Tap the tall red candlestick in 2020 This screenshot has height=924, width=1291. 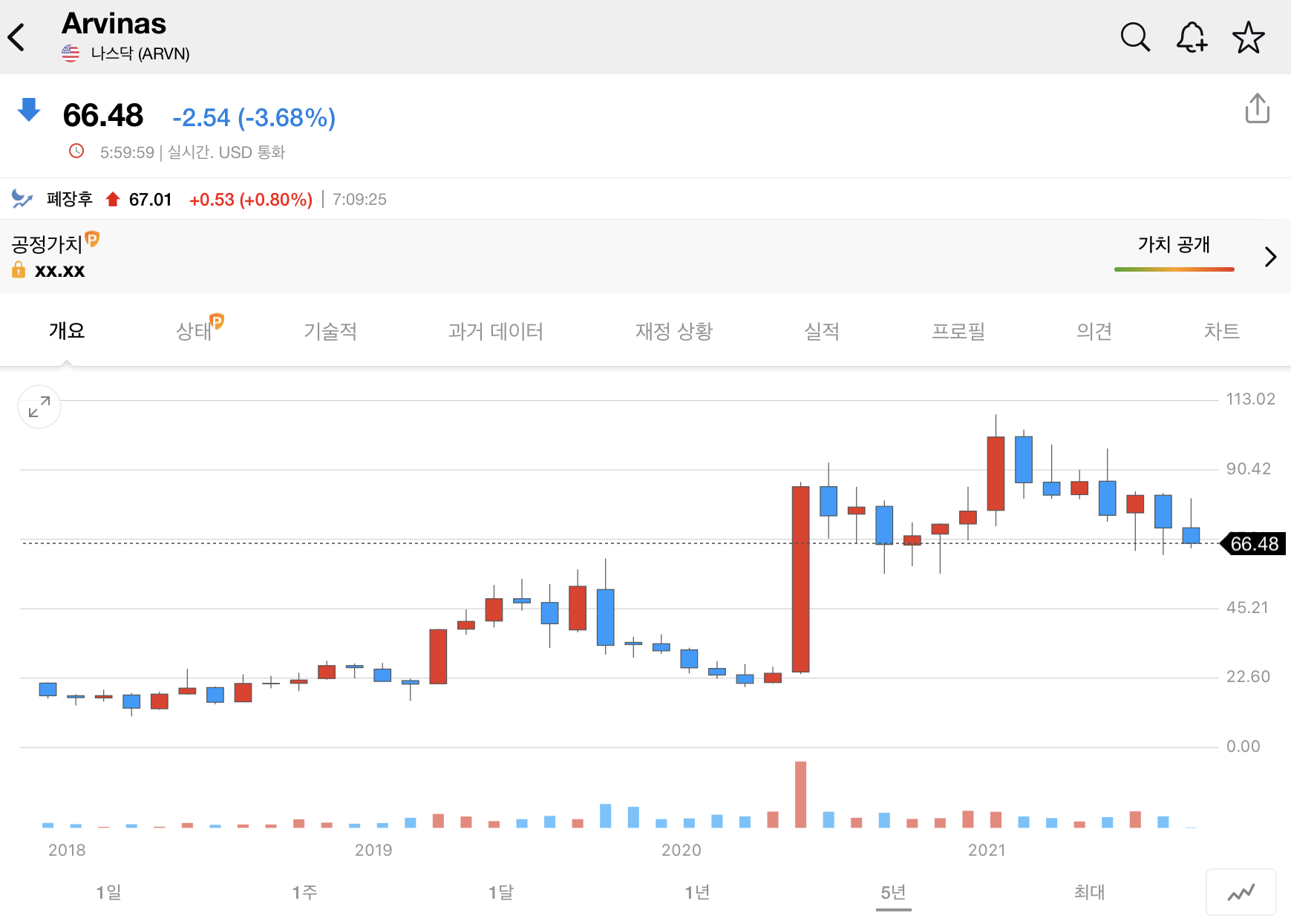800,580
